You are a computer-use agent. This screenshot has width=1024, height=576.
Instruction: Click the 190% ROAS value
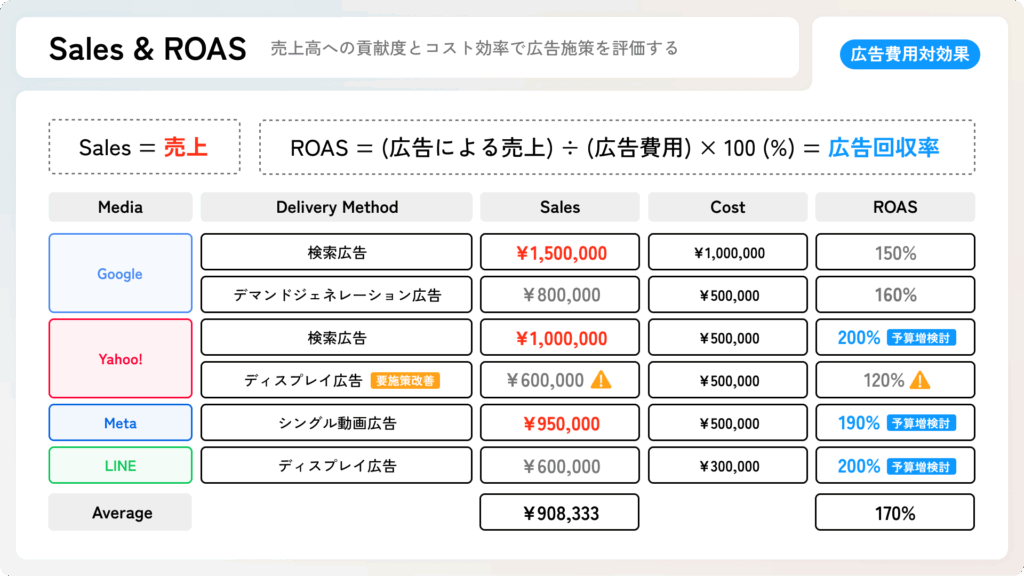tap(859, 423)
